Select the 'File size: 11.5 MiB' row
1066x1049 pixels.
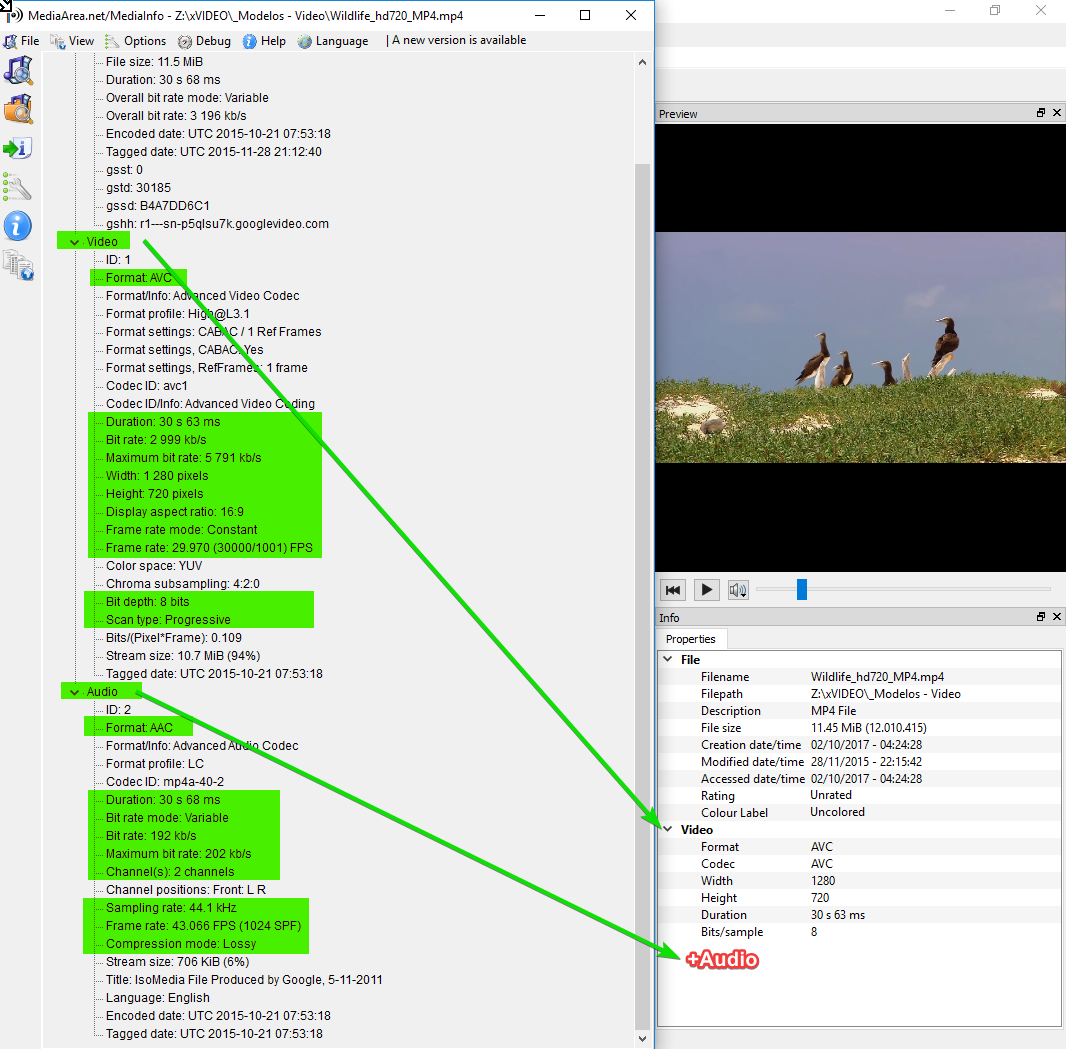154,62
